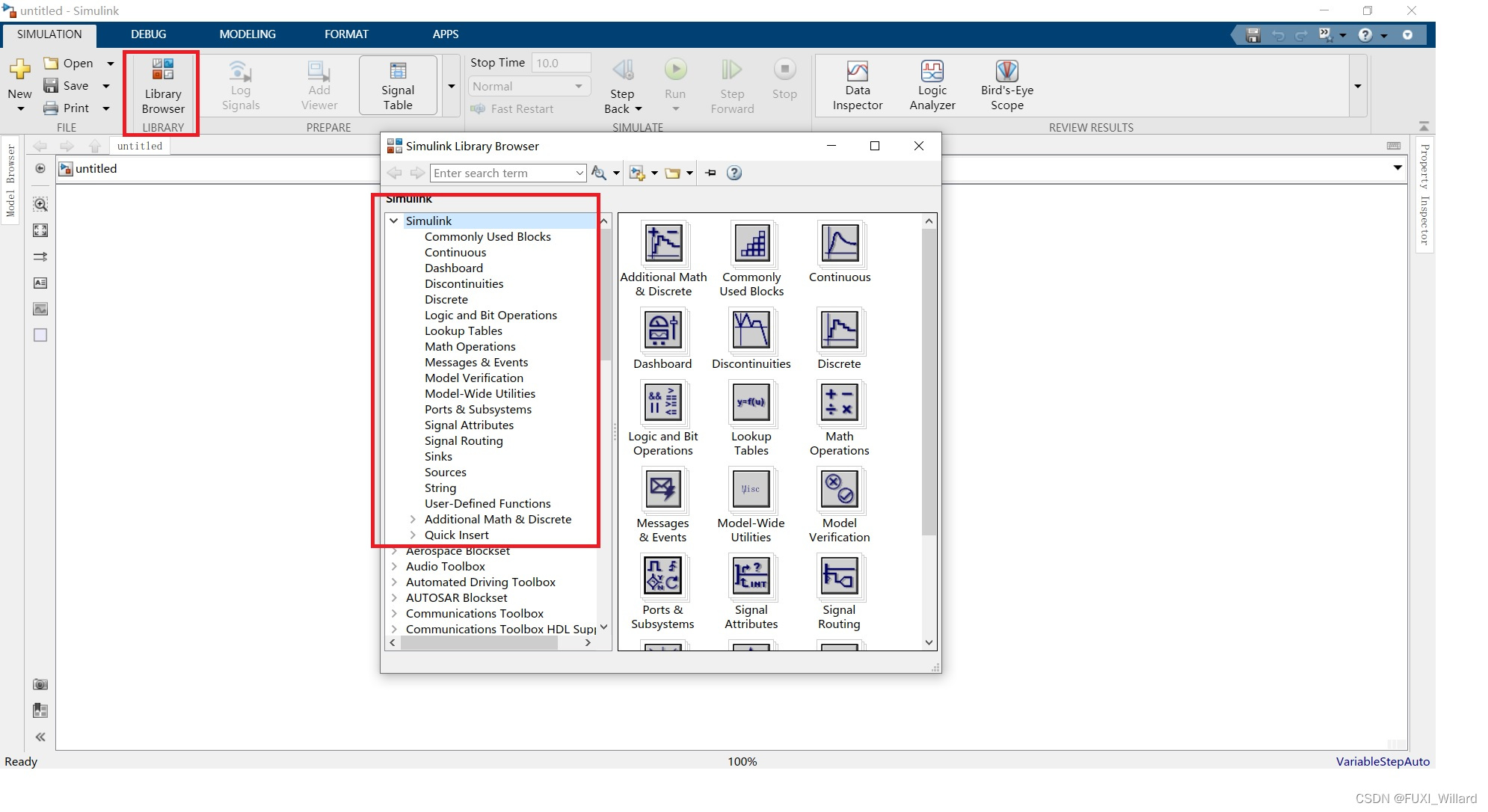
Task: Collapse the Simulink tree node
Action: pos(394,221)
